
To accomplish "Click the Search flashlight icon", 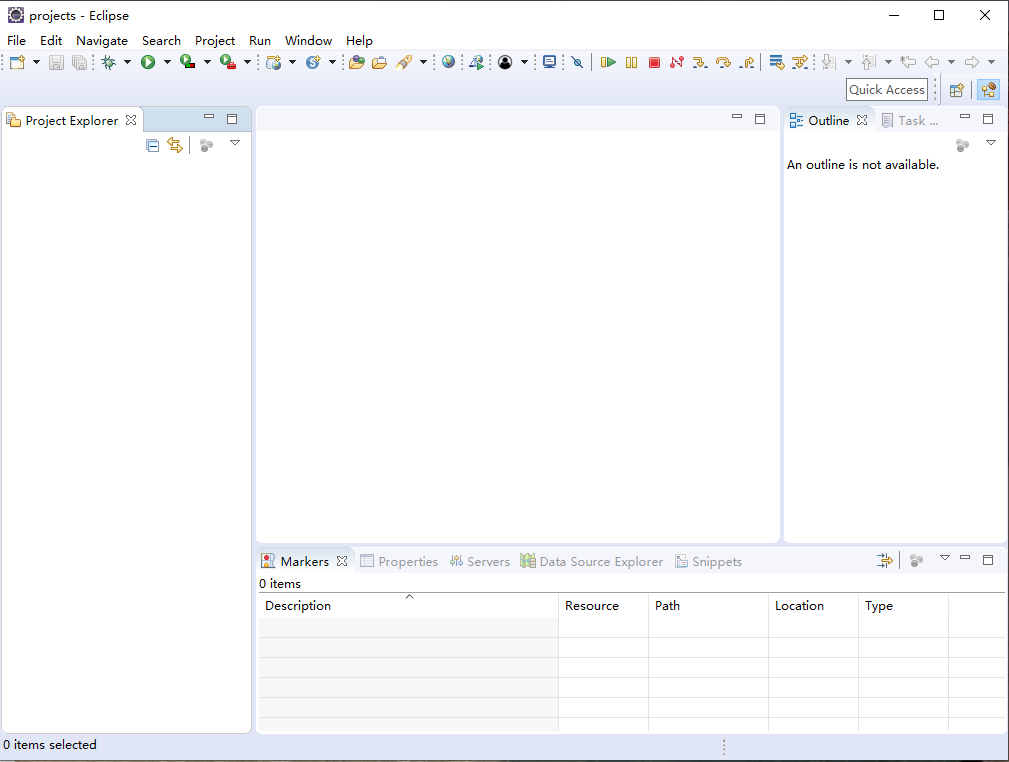I will [404, 62].
